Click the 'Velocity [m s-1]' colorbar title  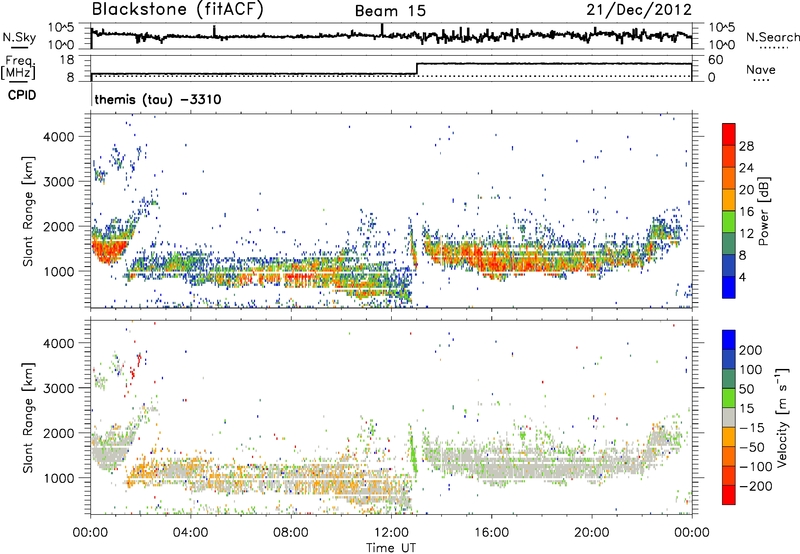pos(781,417)
